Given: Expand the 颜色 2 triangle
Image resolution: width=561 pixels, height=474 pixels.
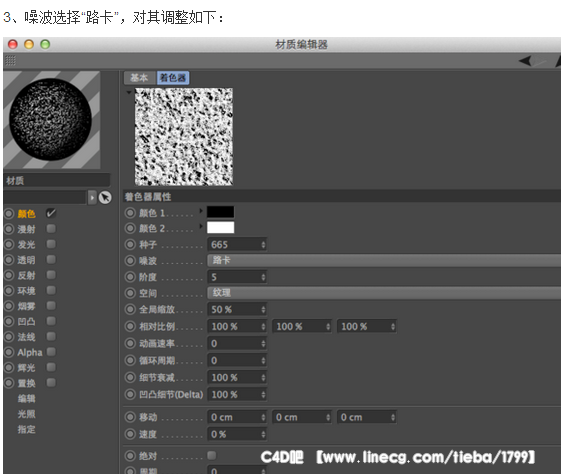Looking at the screenshot, I should coord(201,226).
